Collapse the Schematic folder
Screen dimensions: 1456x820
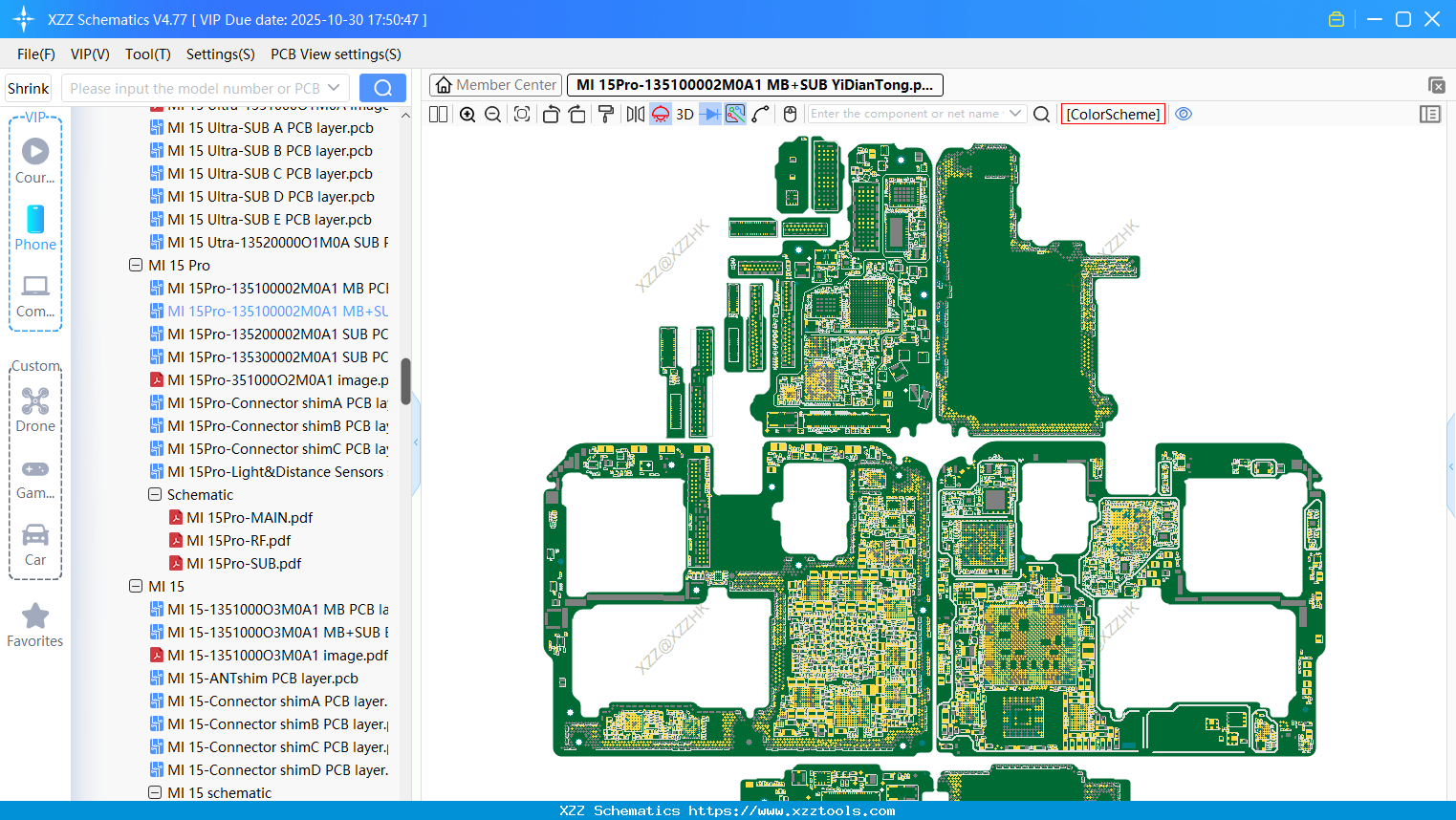[x=154, y=494]
